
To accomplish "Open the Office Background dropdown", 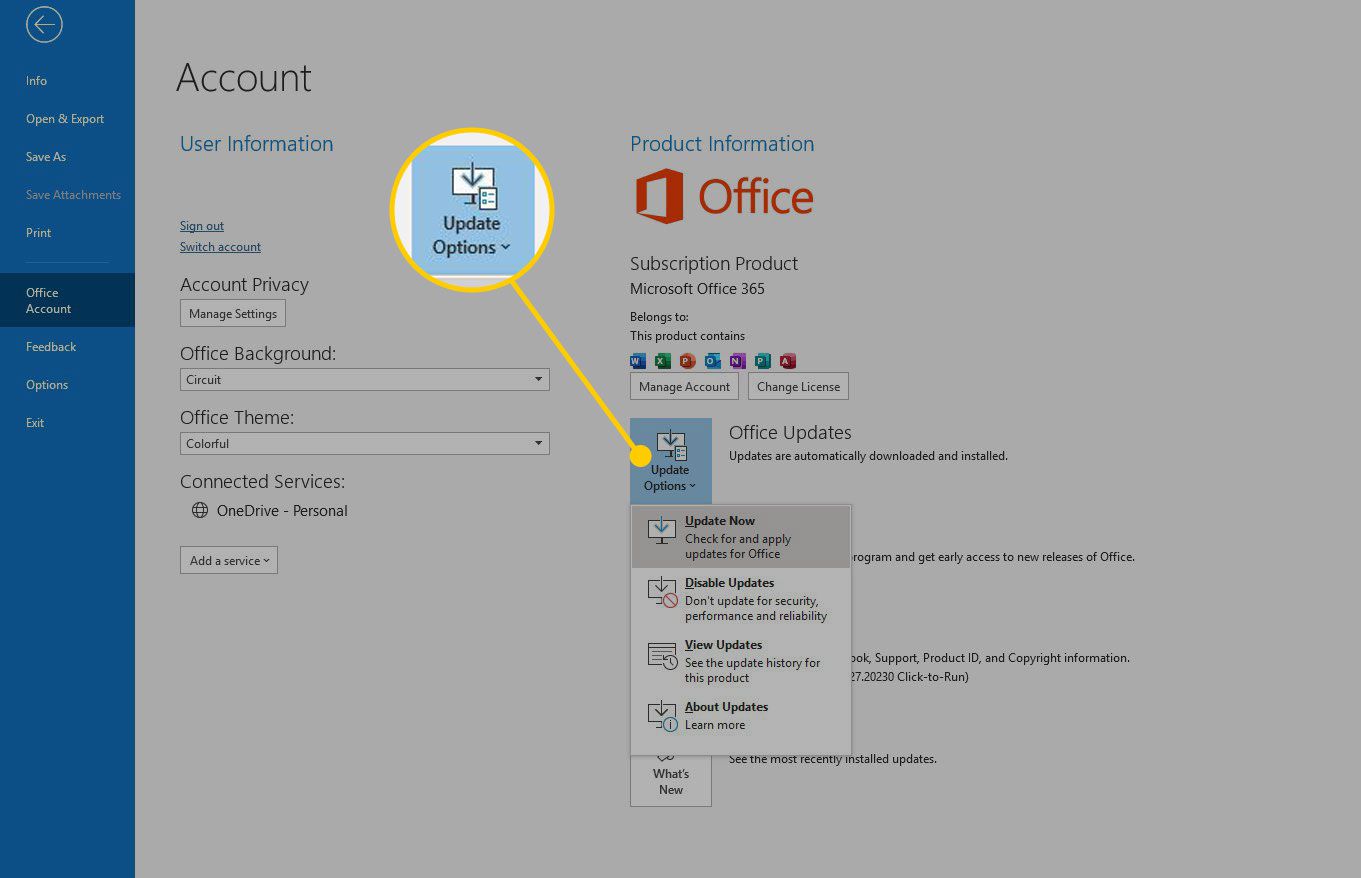I will click(x=365, y=380).
